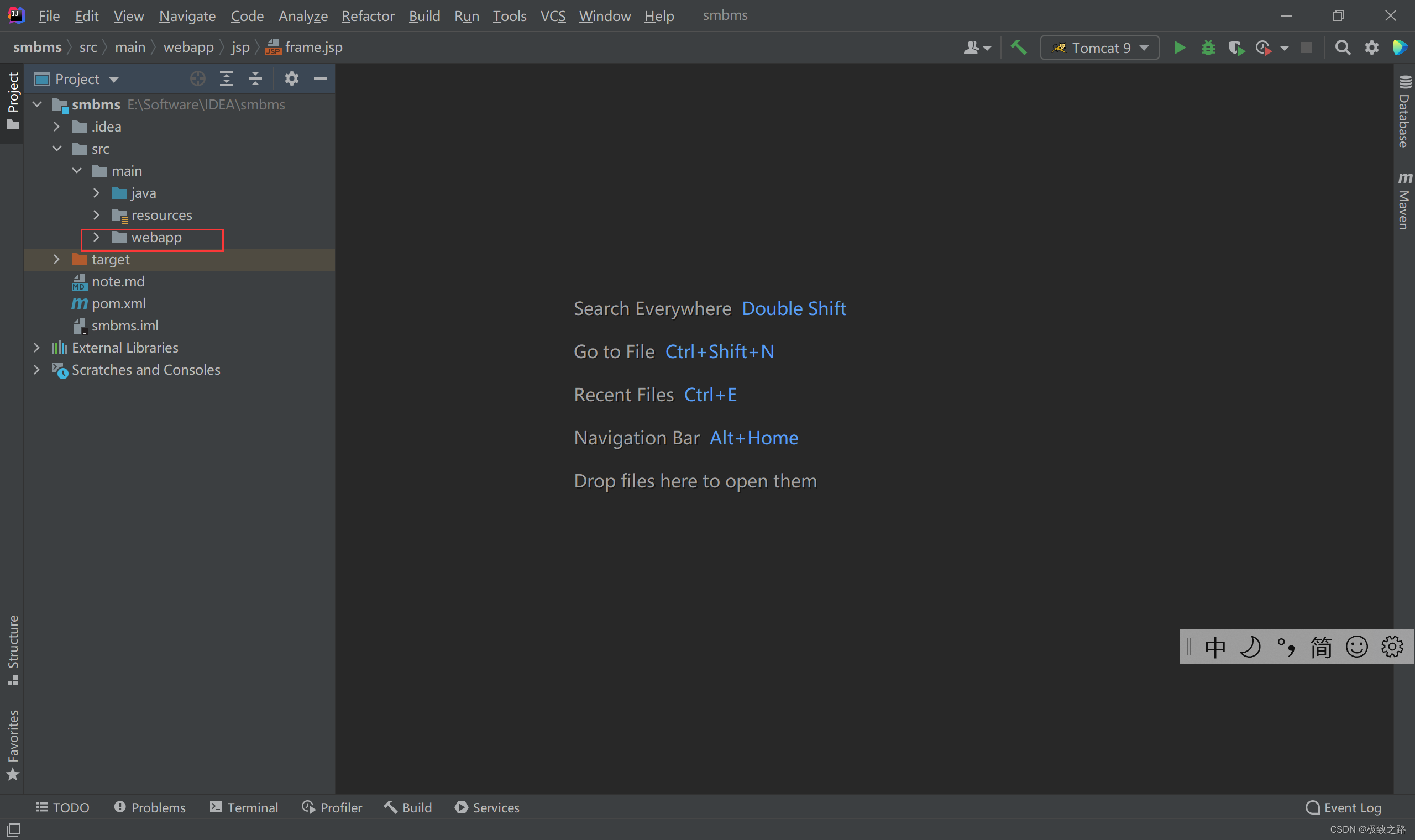Open Search Everywhere magnifier icon
Viewport: 1415px width, 840px height.
coord(1343,48)
